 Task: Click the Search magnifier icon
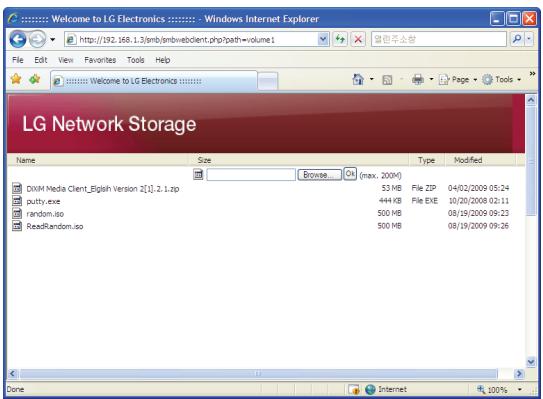pos(517,39)
